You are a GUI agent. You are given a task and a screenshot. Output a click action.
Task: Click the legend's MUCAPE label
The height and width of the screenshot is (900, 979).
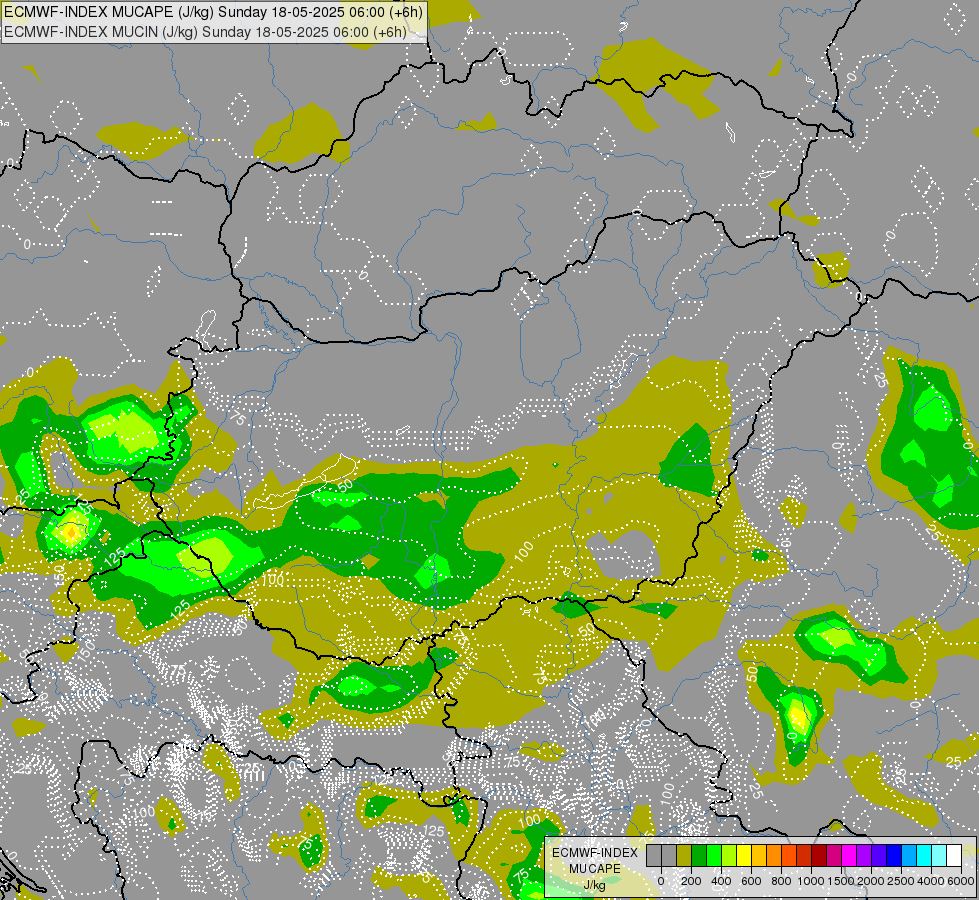coord(595,869)
